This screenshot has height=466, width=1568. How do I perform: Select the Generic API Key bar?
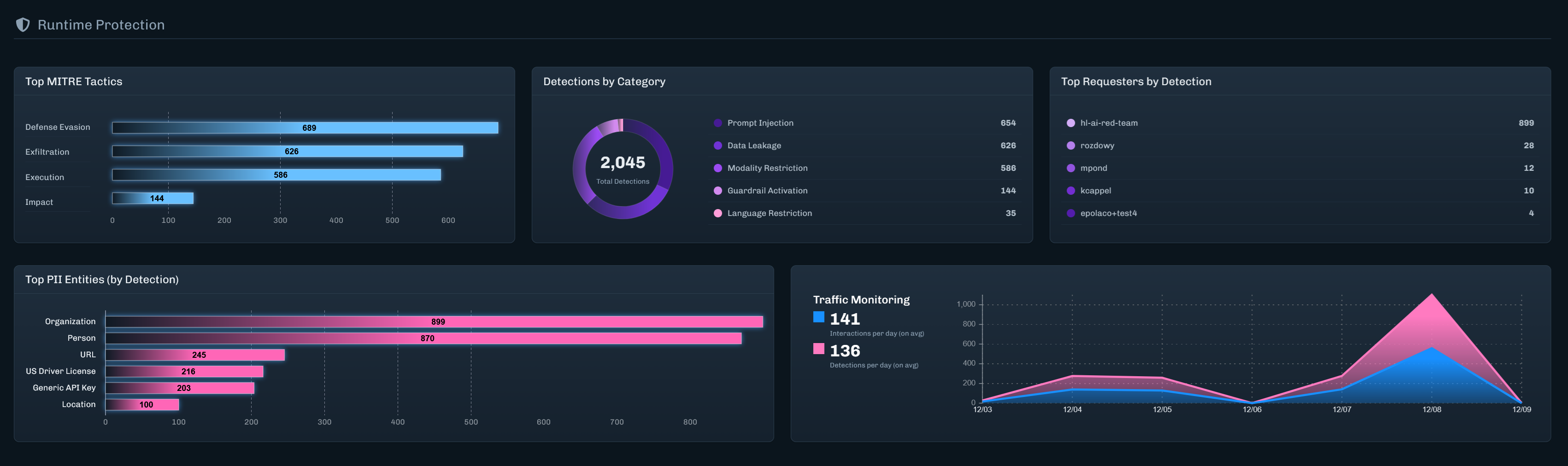point(180,388)
